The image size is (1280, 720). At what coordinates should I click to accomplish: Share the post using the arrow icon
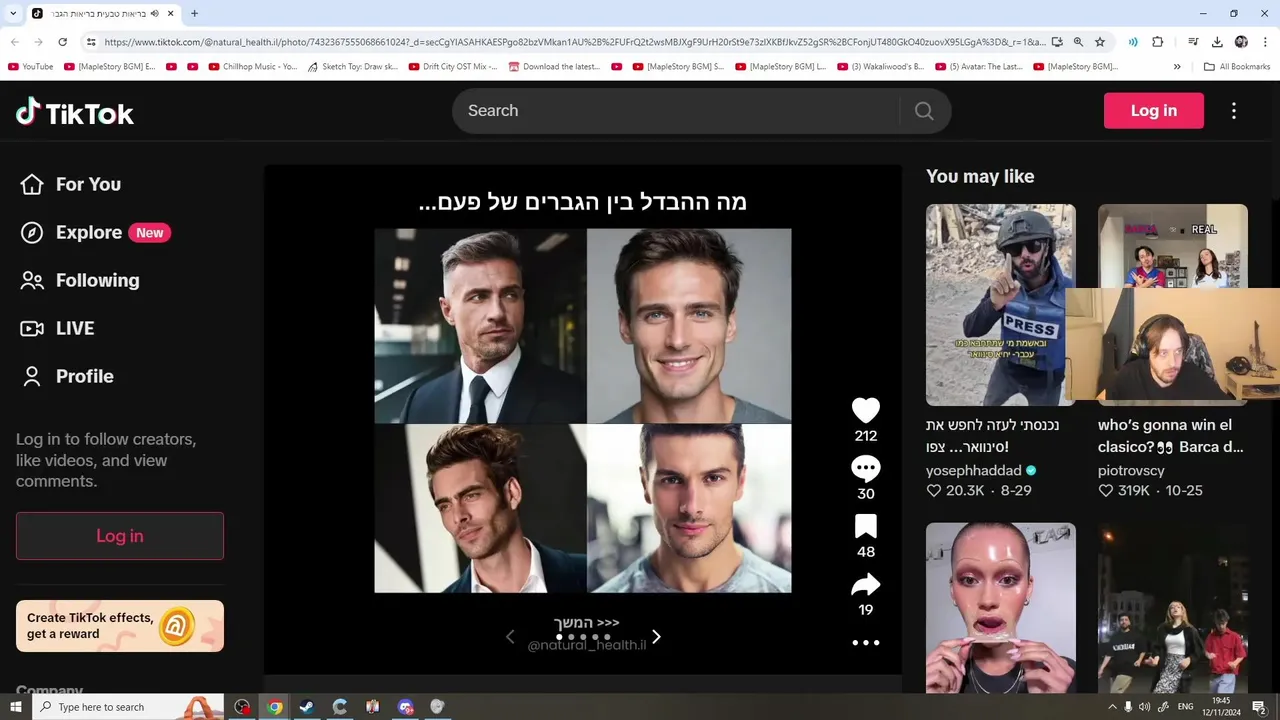[x=866, y=584]
